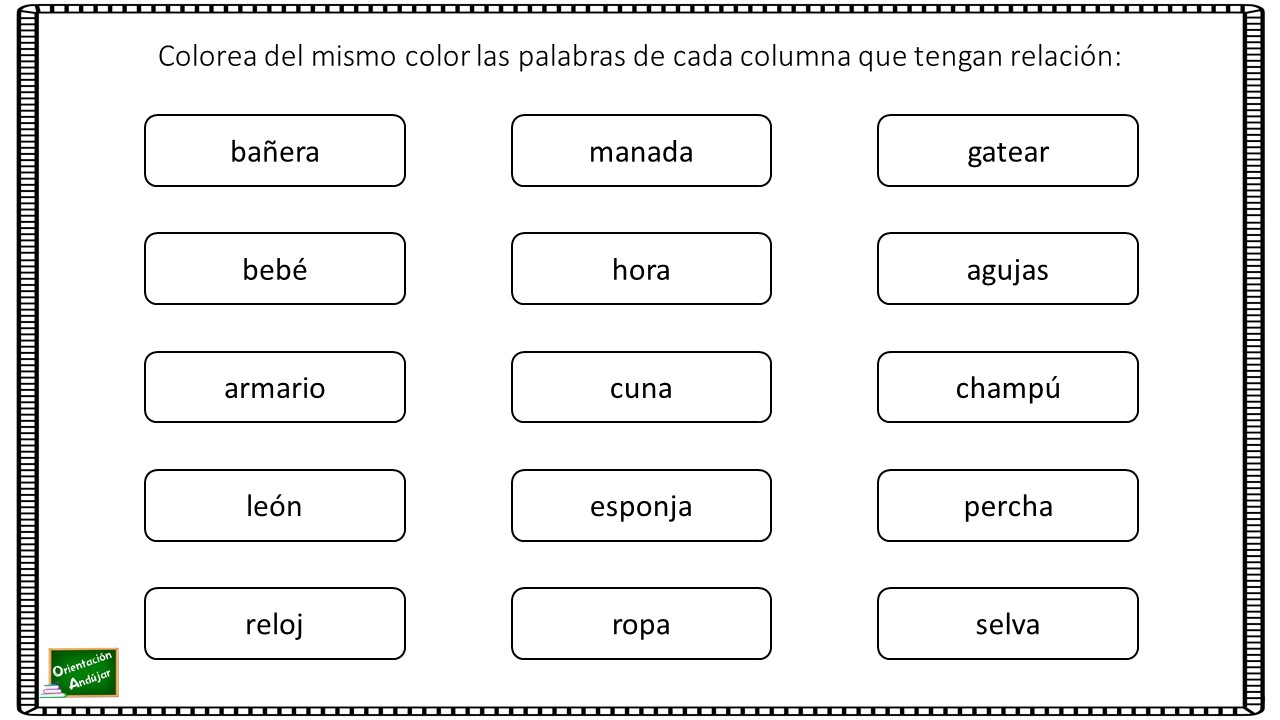
Task: Choose the 'bebé' word box
Action: click(275, 269)
